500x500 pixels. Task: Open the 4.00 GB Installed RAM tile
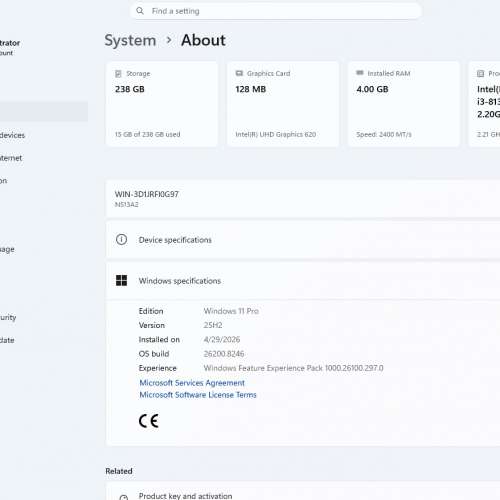click(x=404, y=104)
